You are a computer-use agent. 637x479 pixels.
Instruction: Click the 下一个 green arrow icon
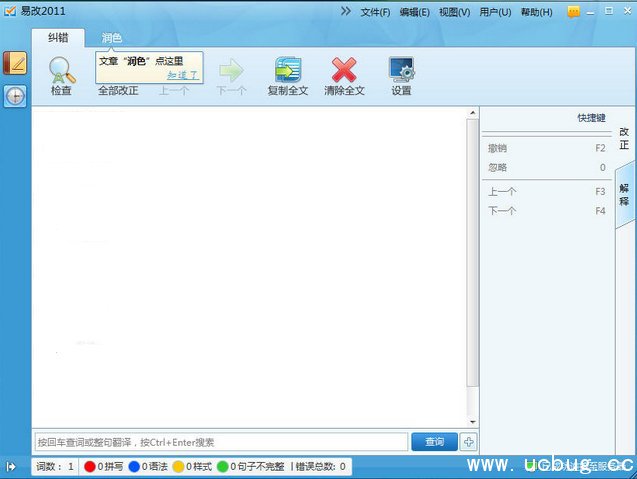231,70
